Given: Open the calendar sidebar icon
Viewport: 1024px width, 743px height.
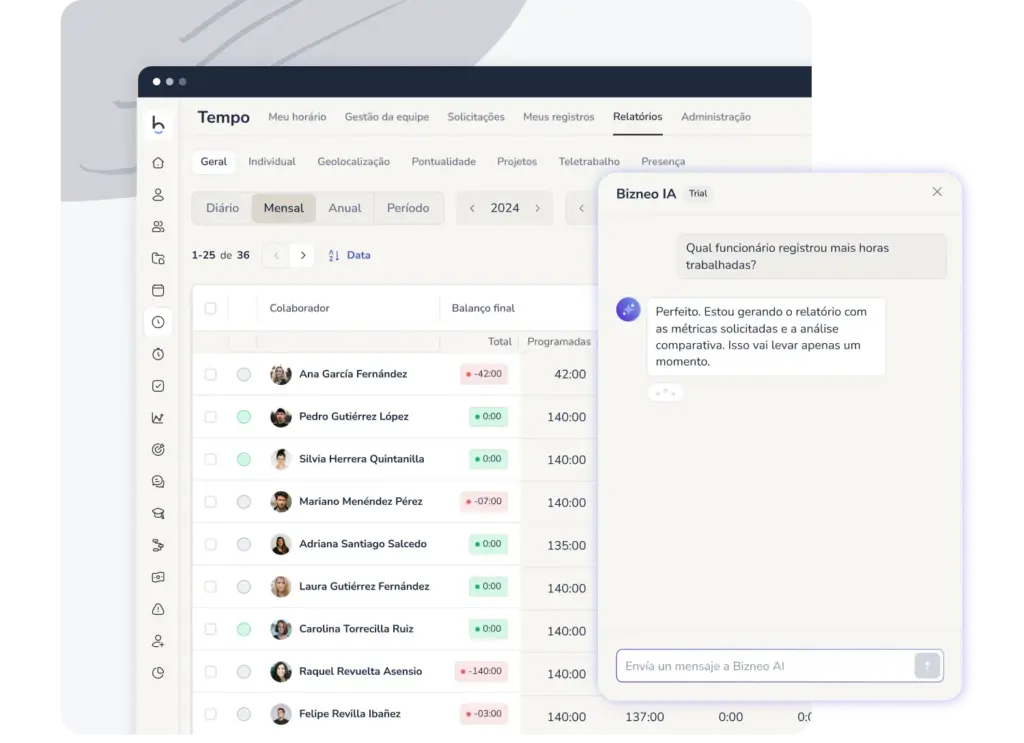Looking at the screenshot, I should (x=158, y=290).
